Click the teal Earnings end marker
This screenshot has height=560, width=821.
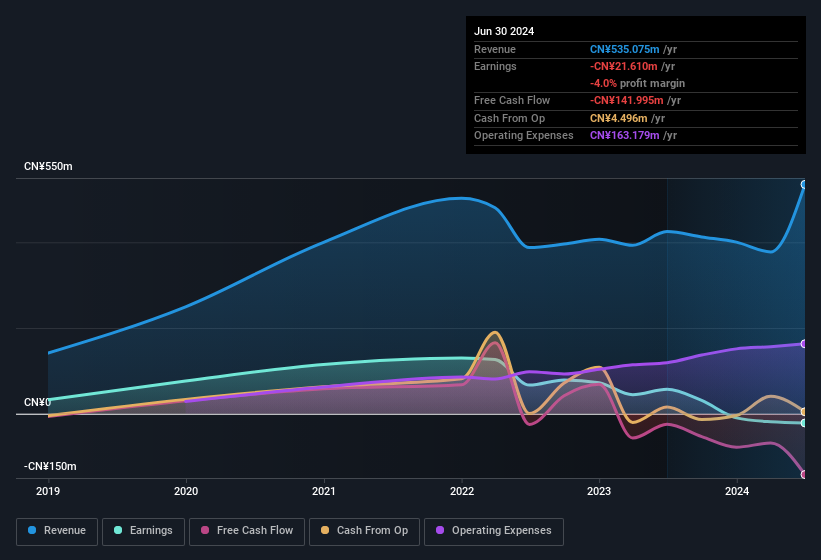(x=804, y=423)
